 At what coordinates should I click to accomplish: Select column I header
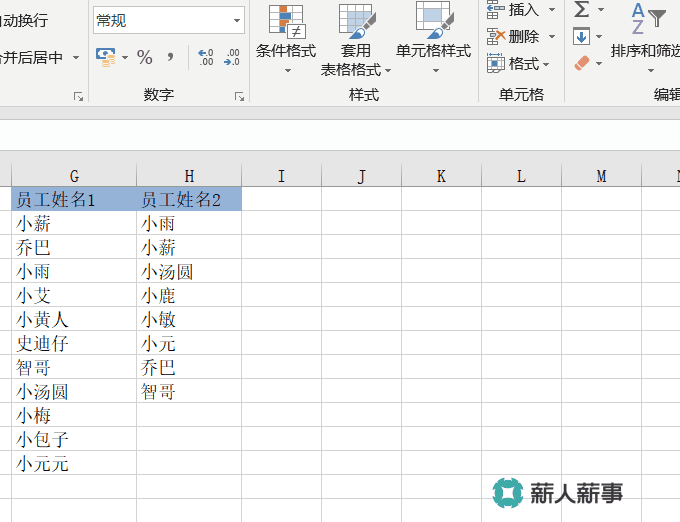(281, 176)
